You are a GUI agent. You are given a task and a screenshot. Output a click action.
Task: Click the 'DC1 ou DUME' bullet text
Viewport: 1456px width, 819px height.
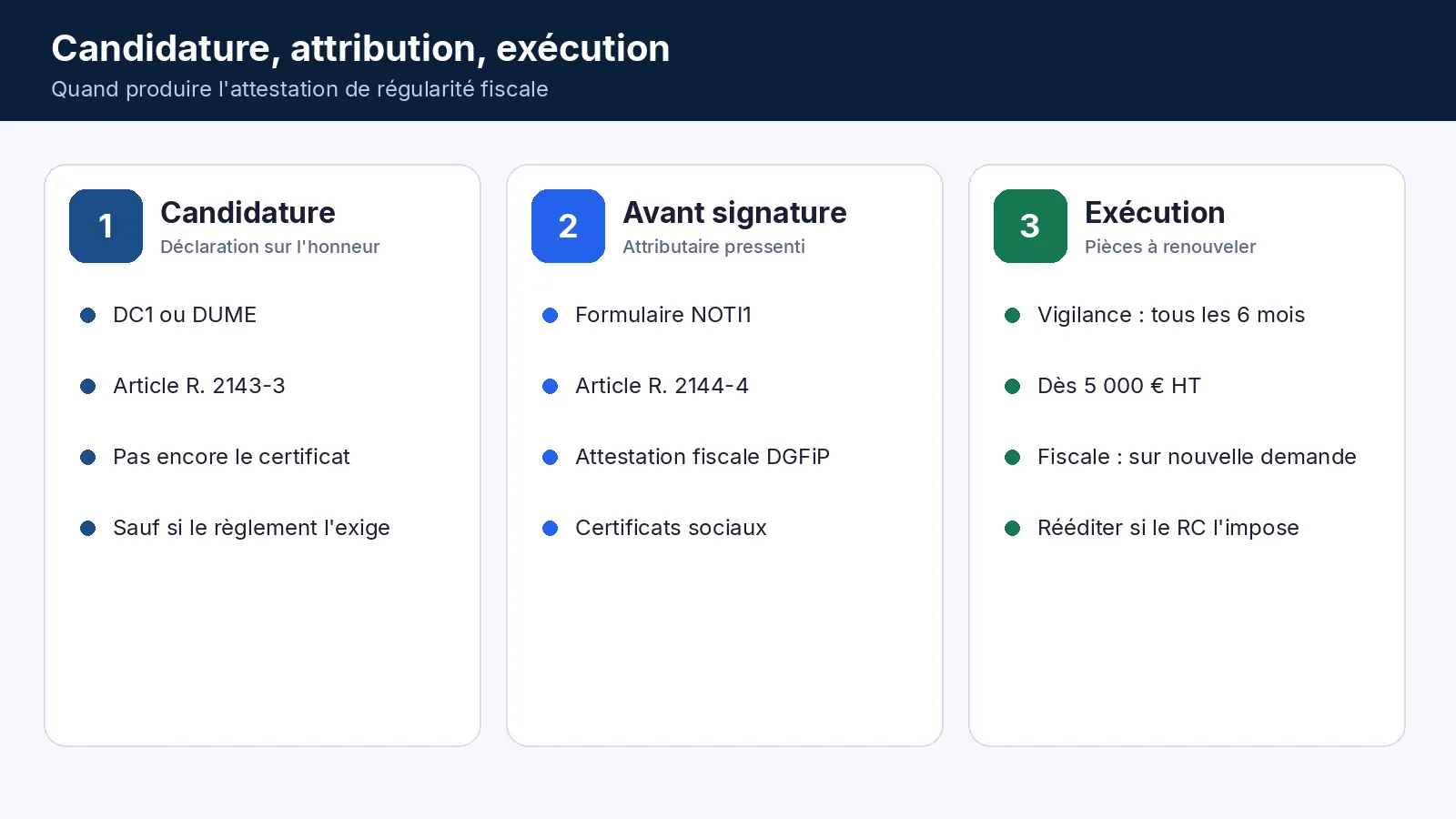tap(185, 315)
